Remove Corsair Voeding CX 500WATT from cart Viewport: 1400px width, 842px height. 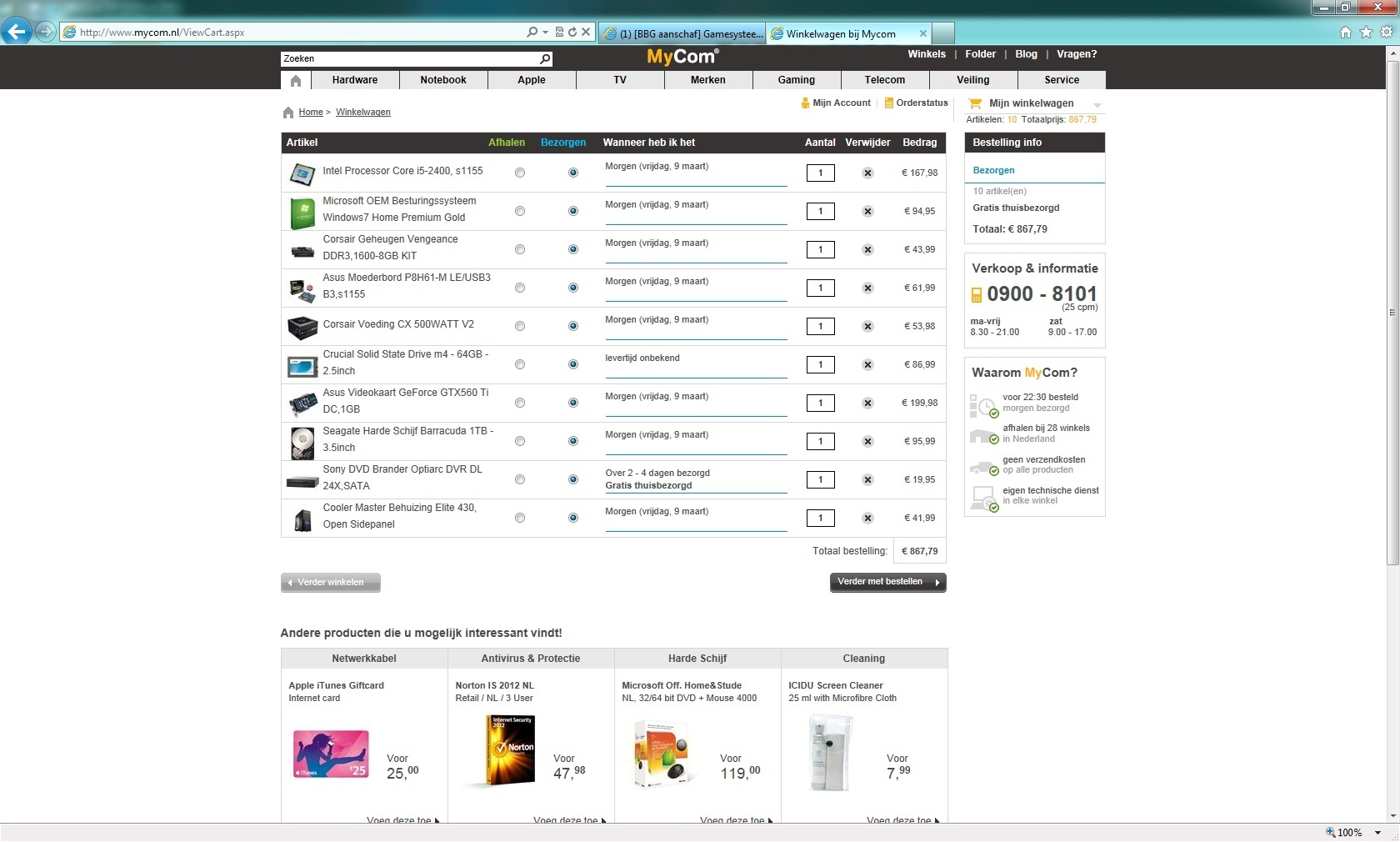(867, 327)
